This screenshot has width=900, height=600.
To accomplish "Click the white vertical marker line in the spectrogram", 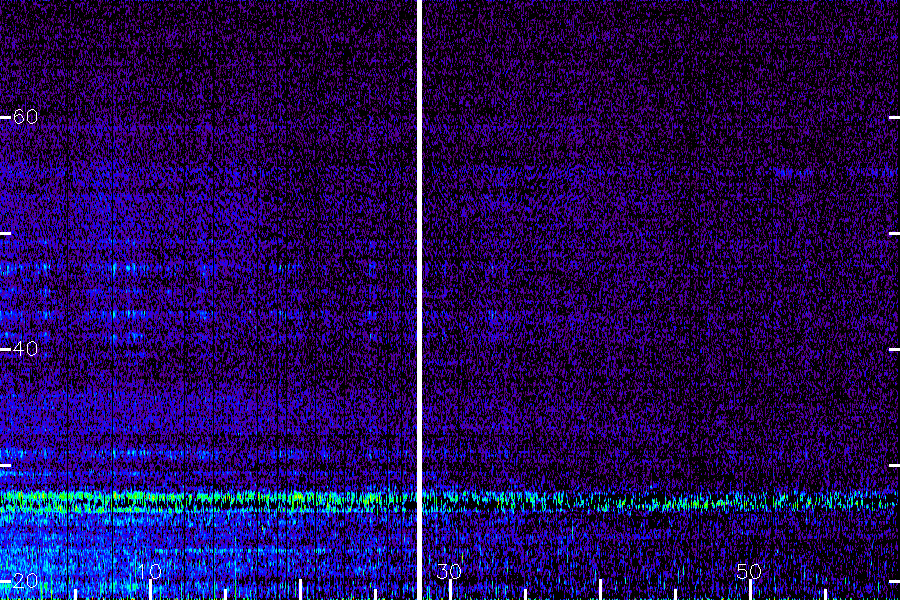I will [x=419, y=300].
